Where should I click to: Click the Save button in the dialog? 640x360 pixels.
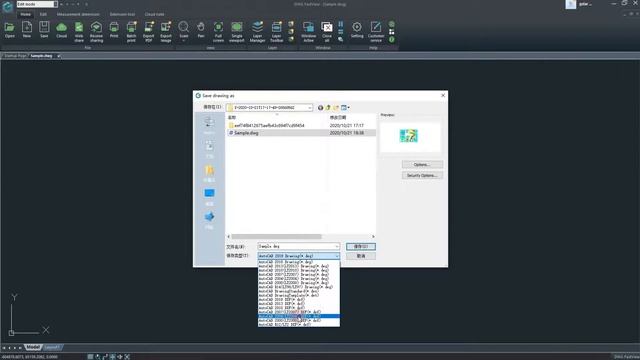click(361, 247)
